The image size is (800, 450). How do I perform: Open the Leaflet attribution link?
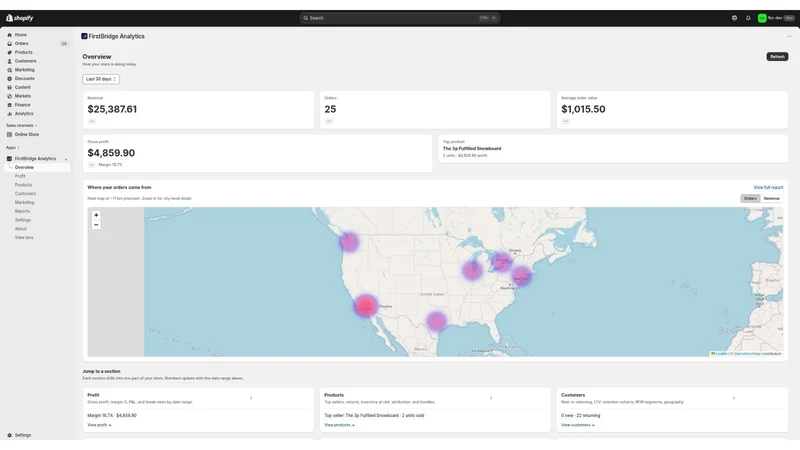[720, 354]
